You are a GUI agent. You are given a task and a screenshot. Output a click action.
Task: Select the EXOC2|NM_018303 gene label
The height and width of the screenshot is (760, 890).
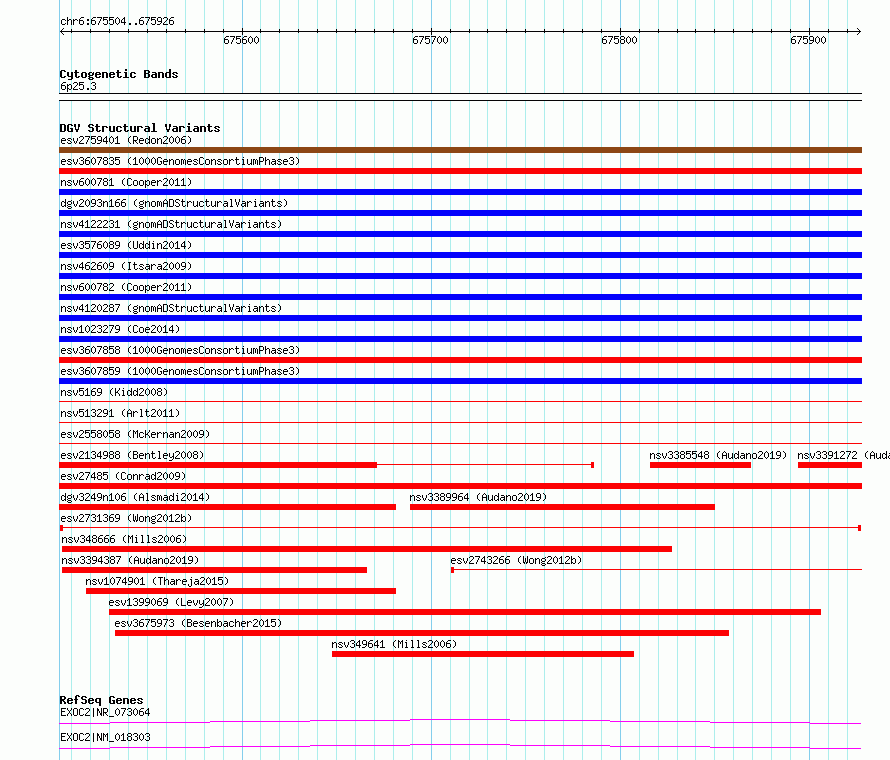105,737
